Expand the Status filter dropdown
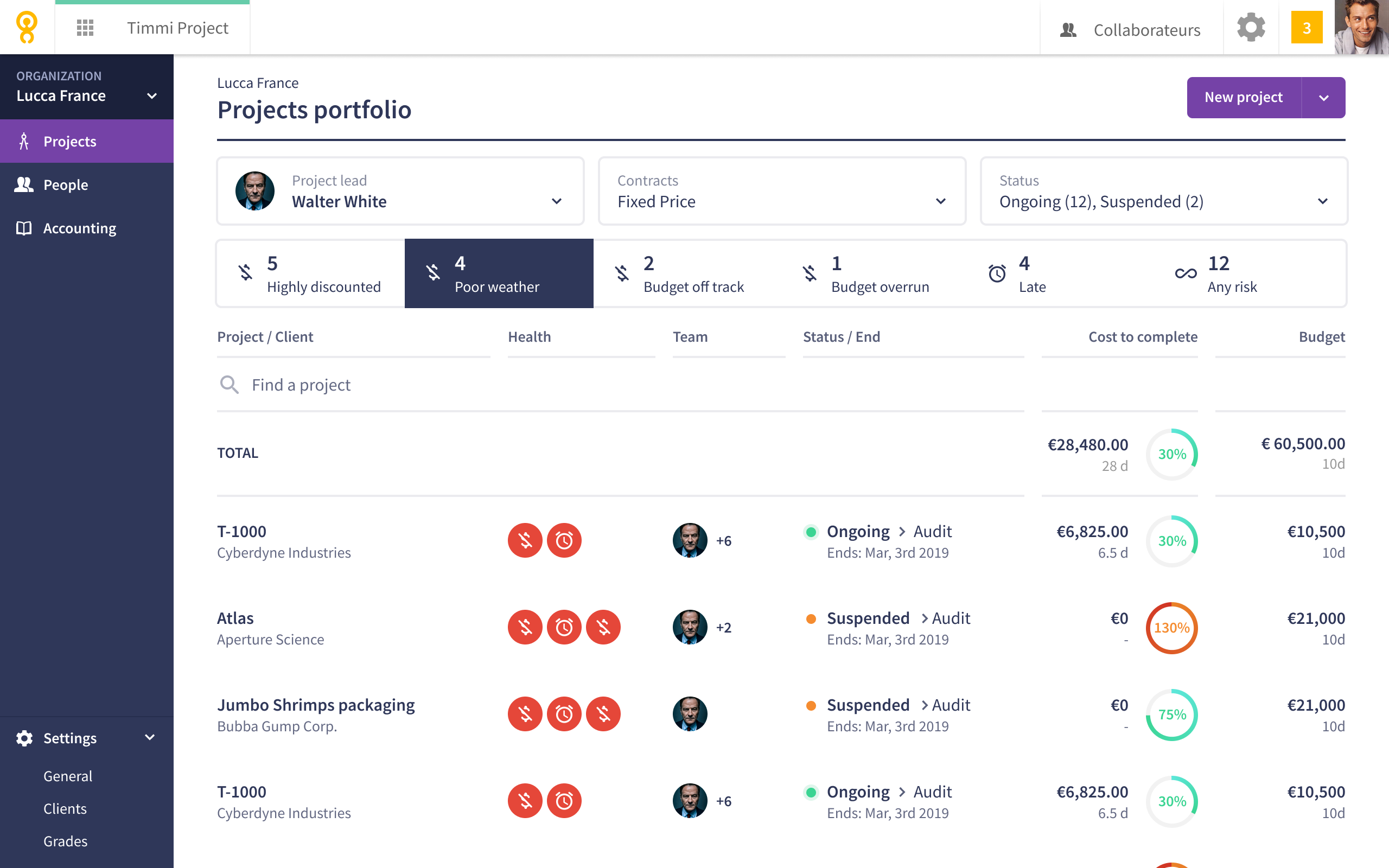1389x868 pixels. [x=1163, y=191]
